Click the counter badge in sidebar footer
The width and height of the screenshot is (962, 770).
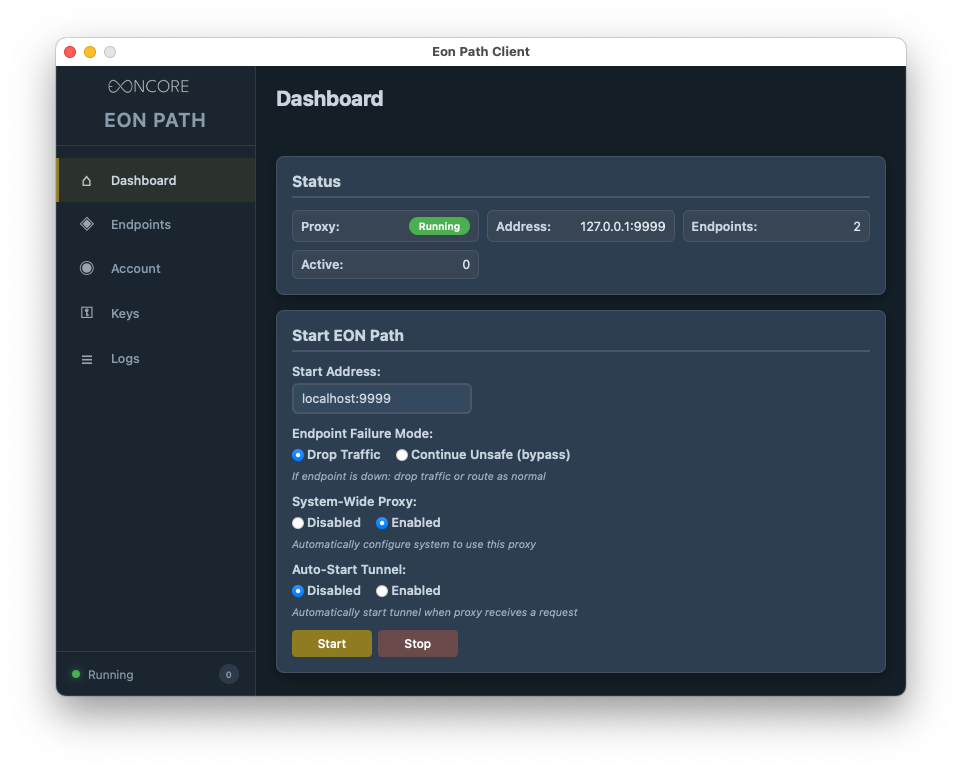click(228, 675)
